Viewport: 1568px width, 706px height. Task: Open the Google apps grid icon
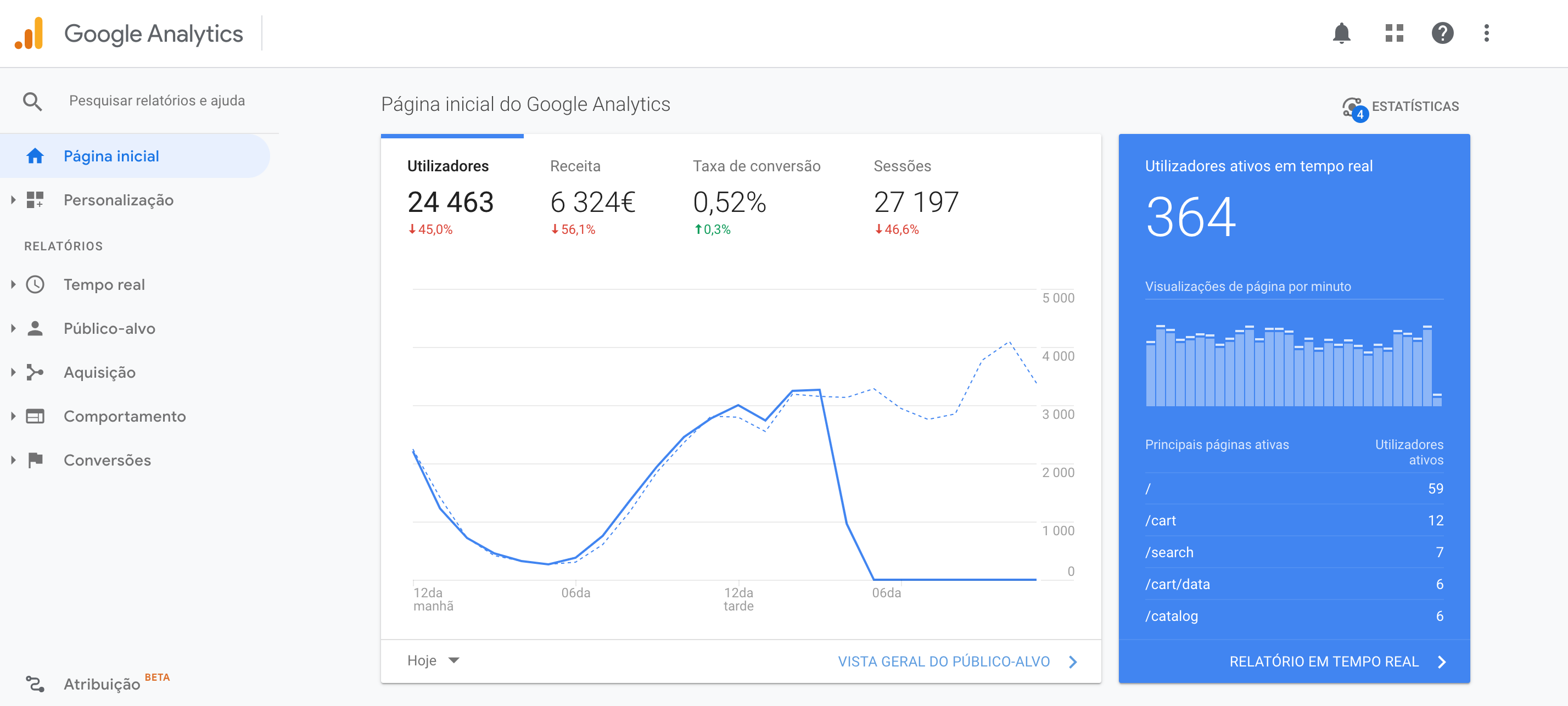1394,33
